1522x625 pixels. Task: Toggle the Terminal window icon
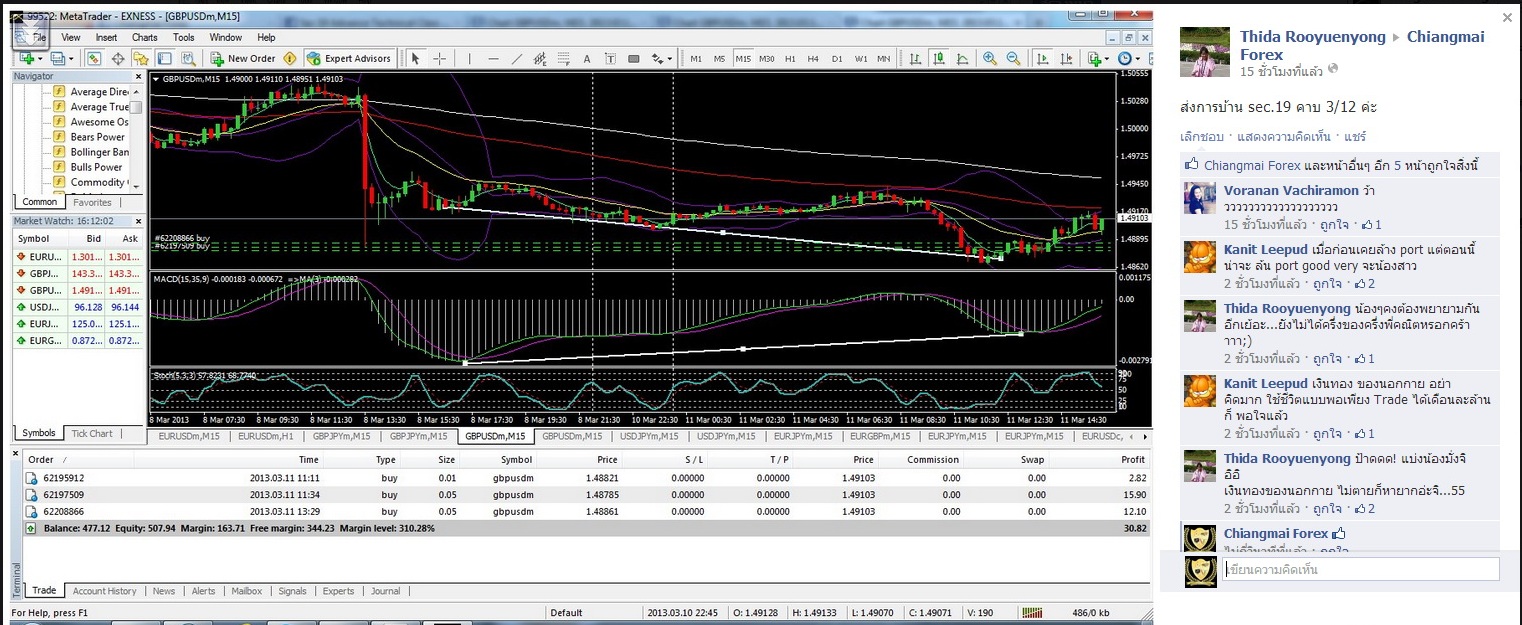click(x=164, y=58)
